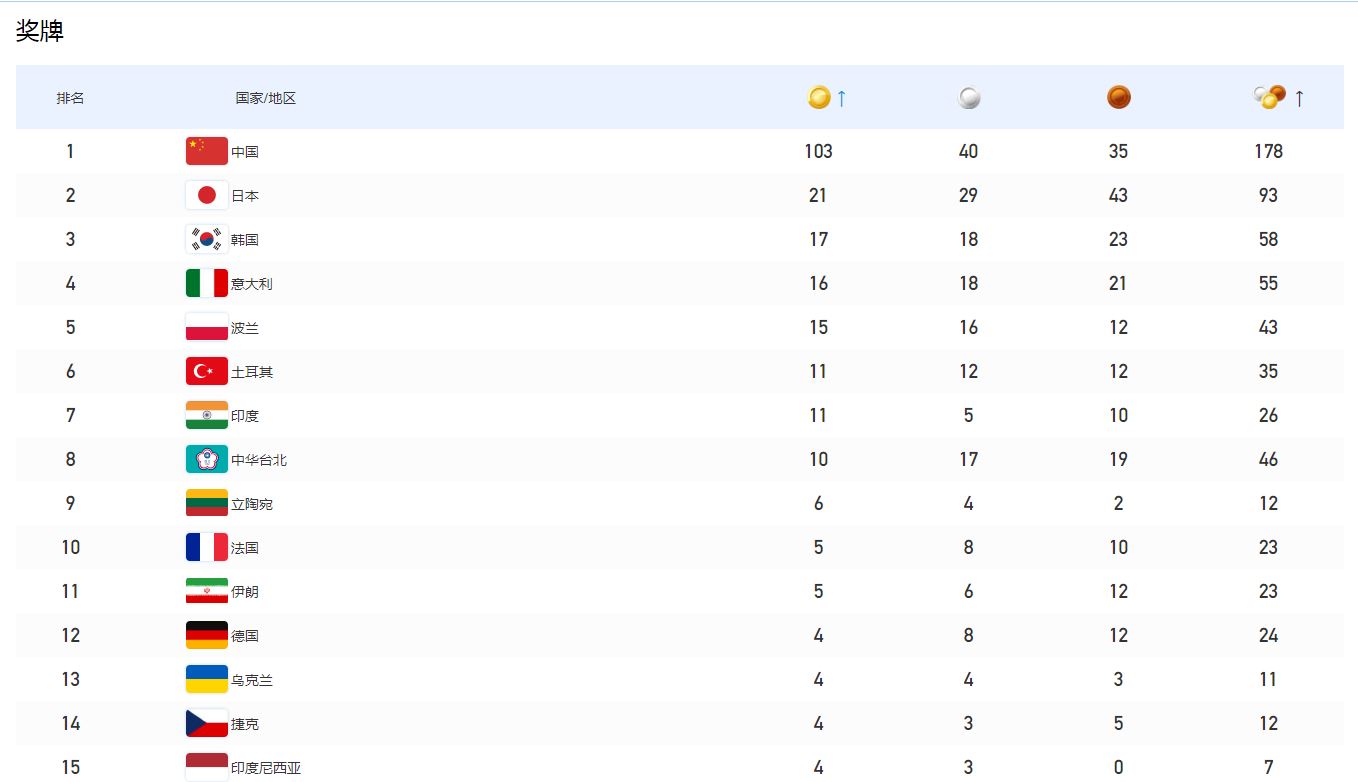Click the total medals column icon
1358x782 pixels.
click(x=1269, y=97)
